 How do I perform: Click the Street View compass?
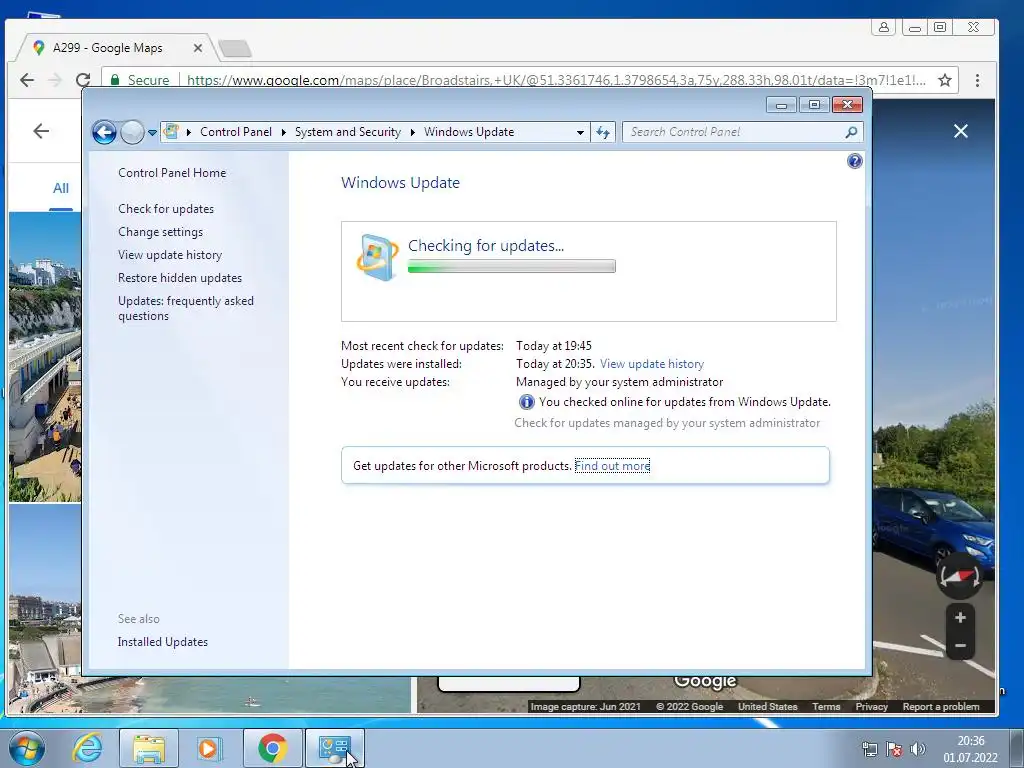tap(959, 576)
